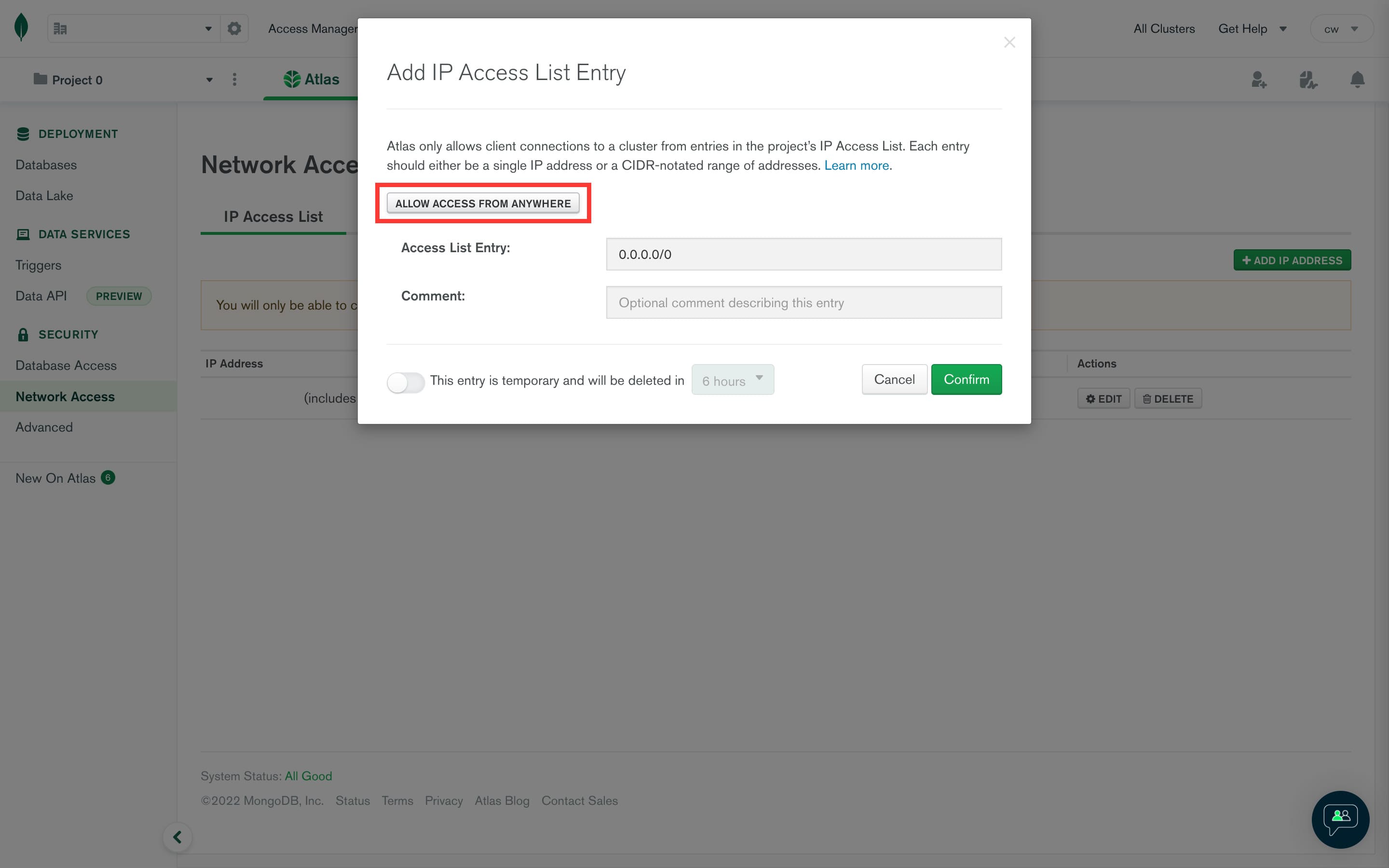Go to Database Access in sidebar
The width and height of the screenshot is (1389, 868).
[66, 365]
